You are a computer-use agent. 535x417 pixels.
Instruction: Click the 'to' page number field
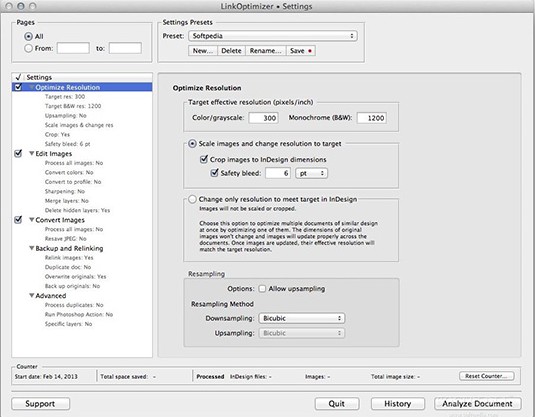(125, 48)
